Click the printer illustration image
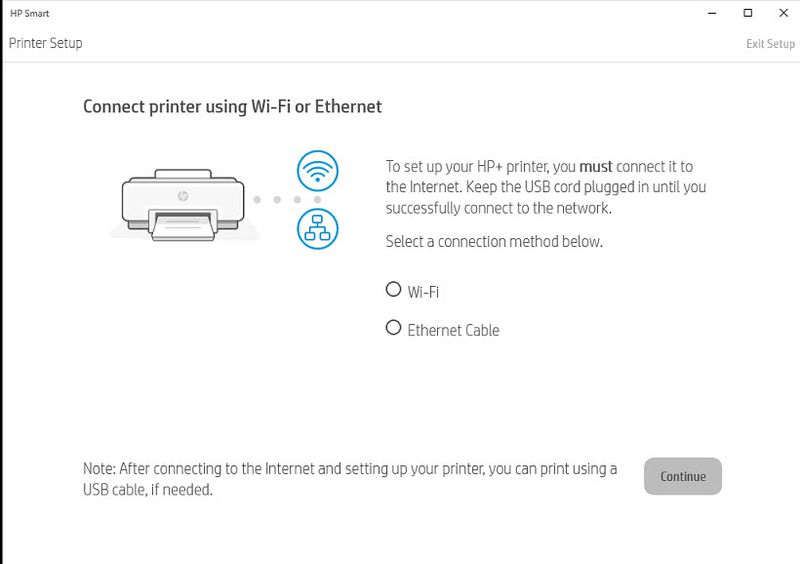Image resolution: width=800 pixels, height=564 pixels. coord(183,203)
